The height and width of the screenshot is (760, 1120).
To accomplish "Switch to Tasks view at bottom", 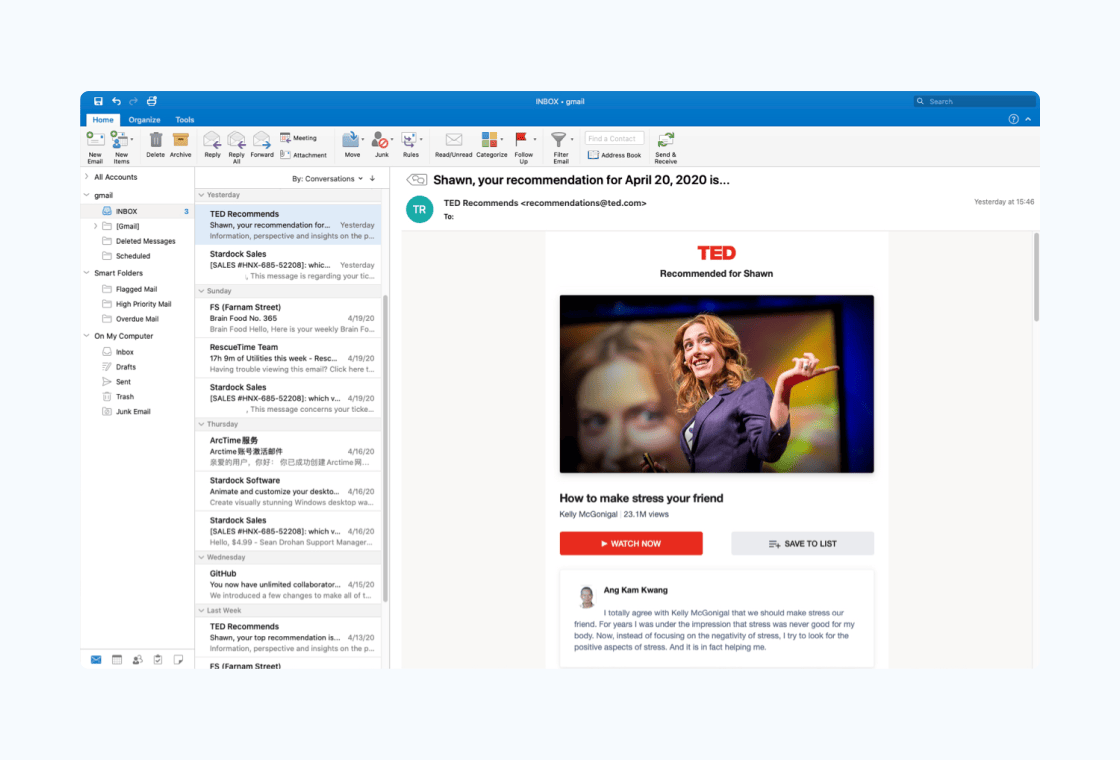I will [x=158, y=659].
